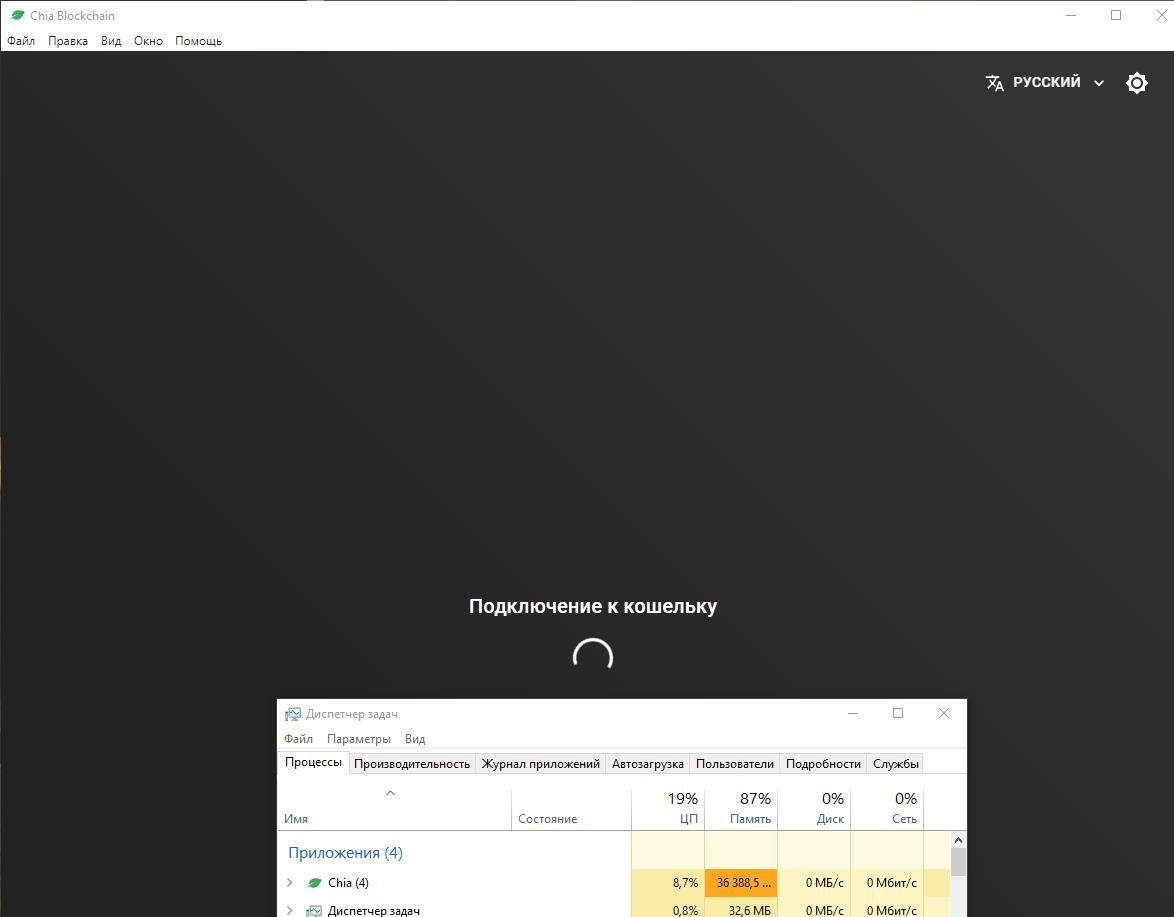This screenshot has width=1174, height=917.
Task: Open the Вид menu in Chia
Action: point(111,40)
